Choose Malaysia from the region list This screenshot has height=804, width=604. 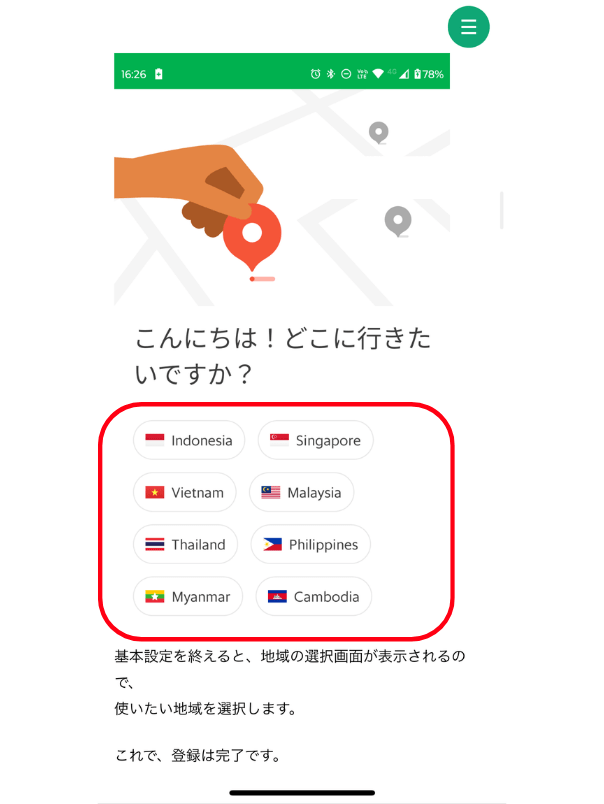[301, 492]
